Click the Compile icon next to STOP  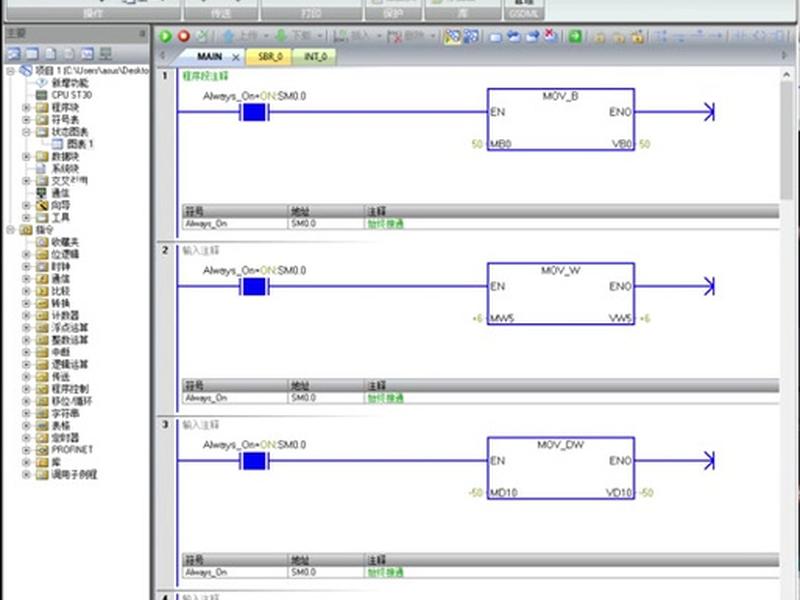point(202,36)
